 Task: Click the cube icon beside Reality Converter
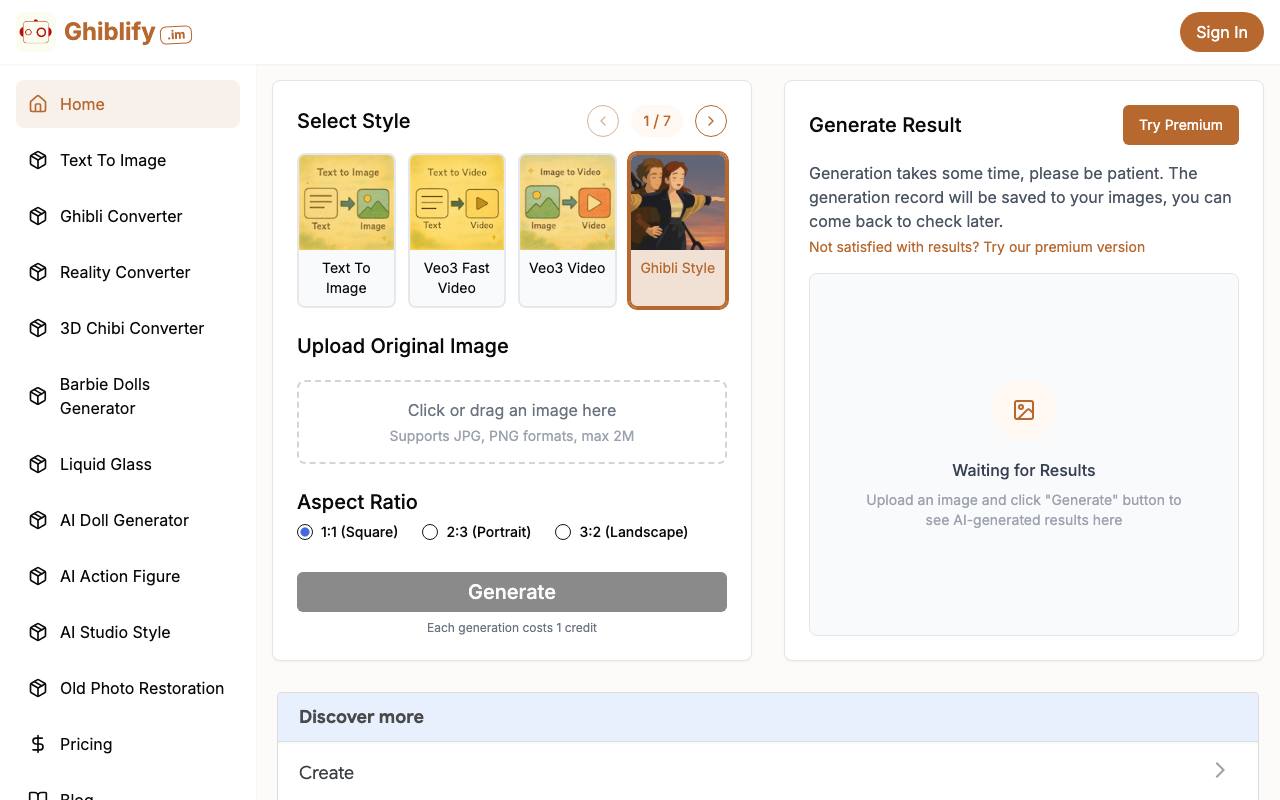pyautogui.click(x=38, y=272)
